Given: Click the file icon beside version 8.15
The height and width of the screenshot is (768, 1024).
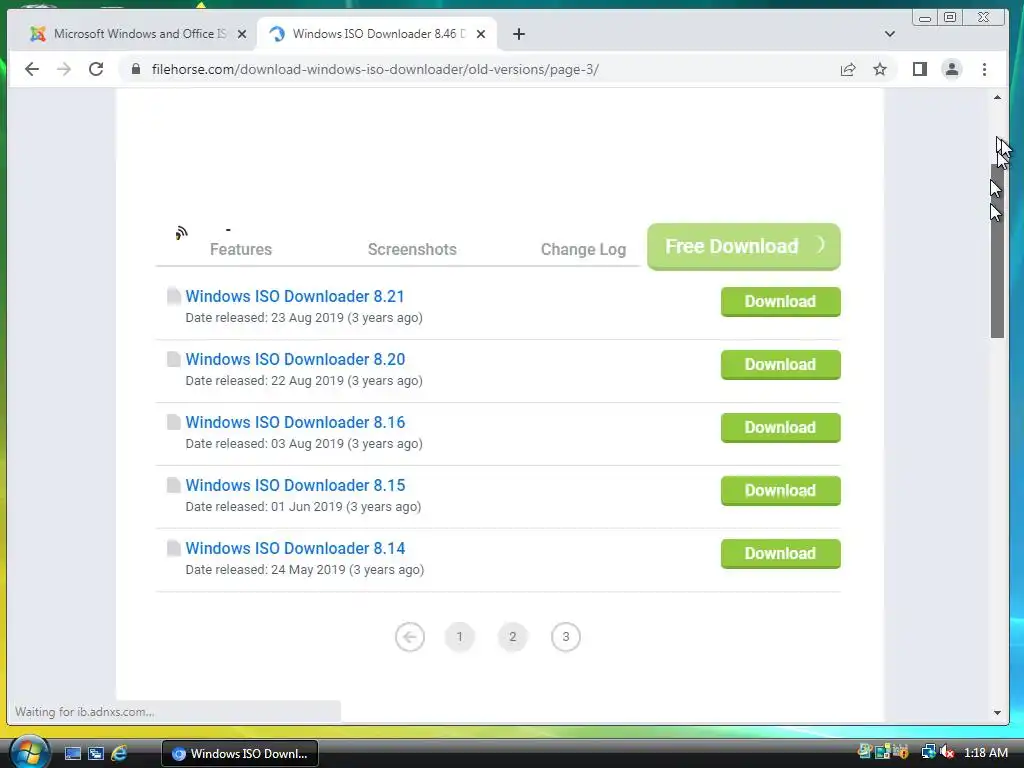Looking at the screenshot, I should 173,485.
